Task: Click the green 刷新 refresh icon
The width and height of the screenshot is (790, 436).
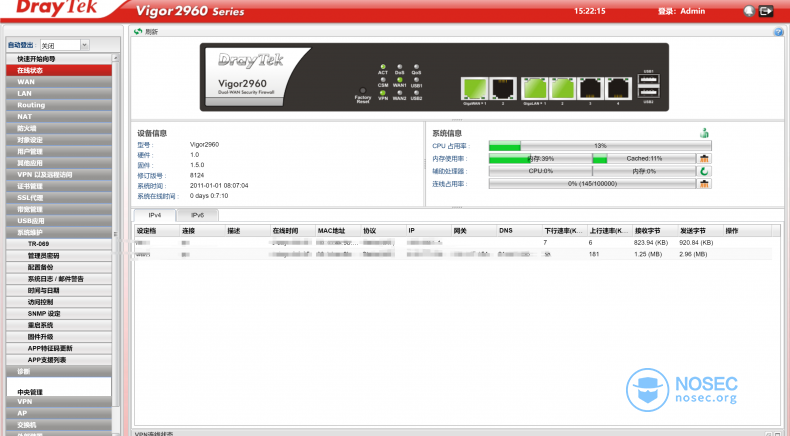Action: 138,31
